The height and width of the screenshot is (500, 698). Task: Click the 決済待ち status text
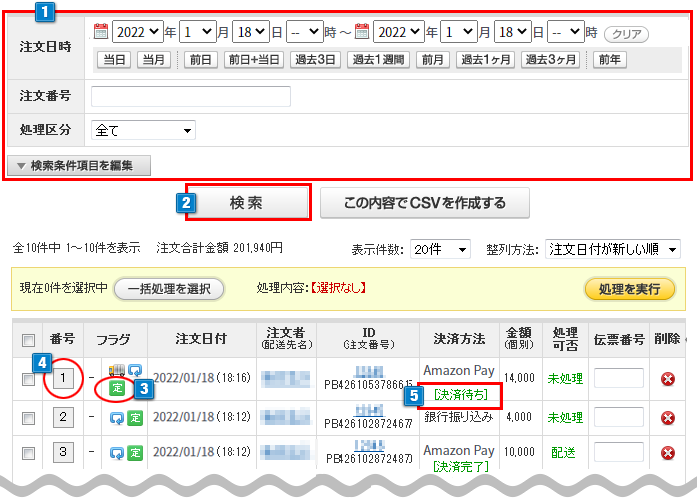point(461,394)
